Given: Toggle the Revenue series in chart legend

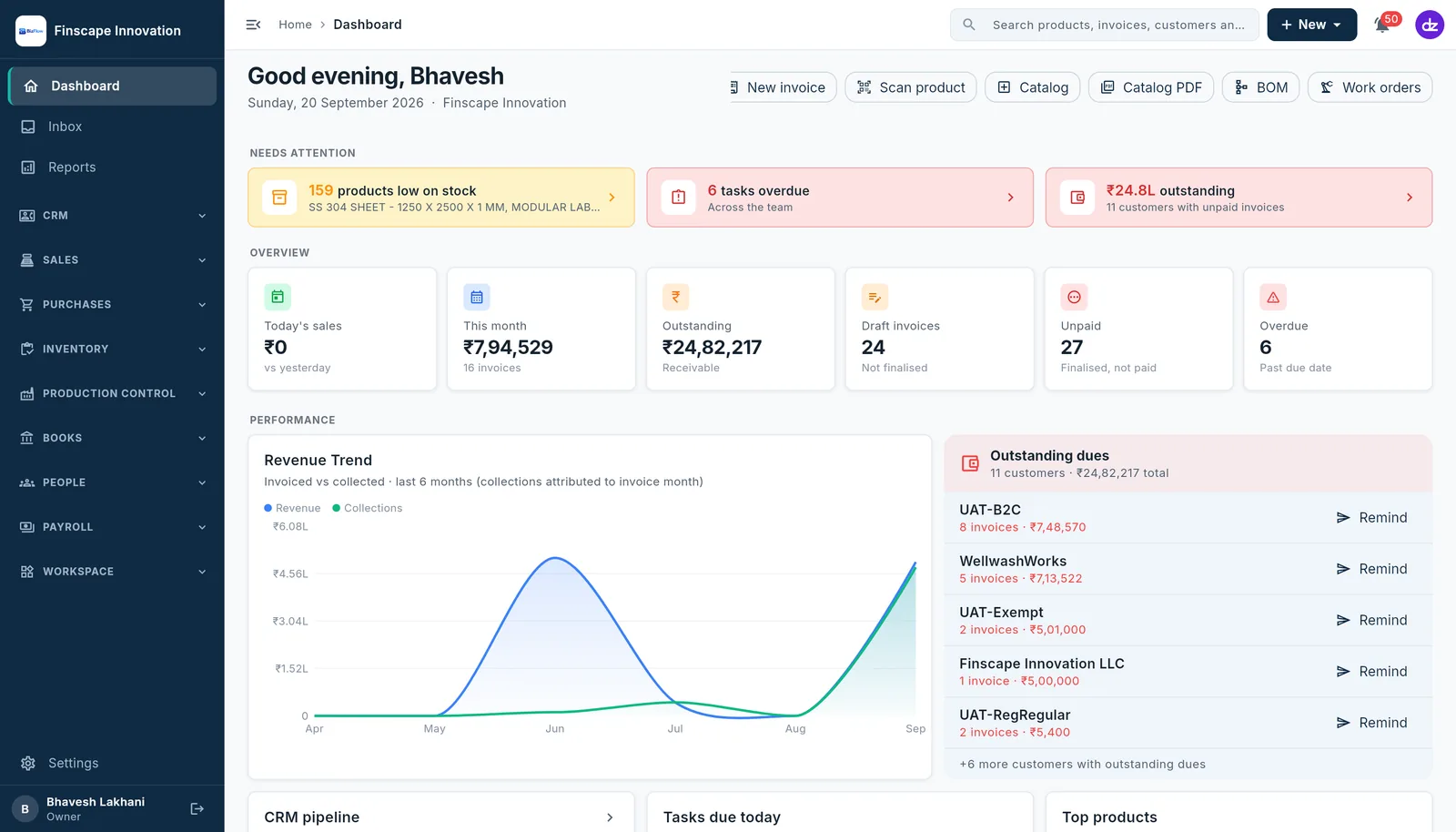Looking at the screenshot, I should (292, 508).
